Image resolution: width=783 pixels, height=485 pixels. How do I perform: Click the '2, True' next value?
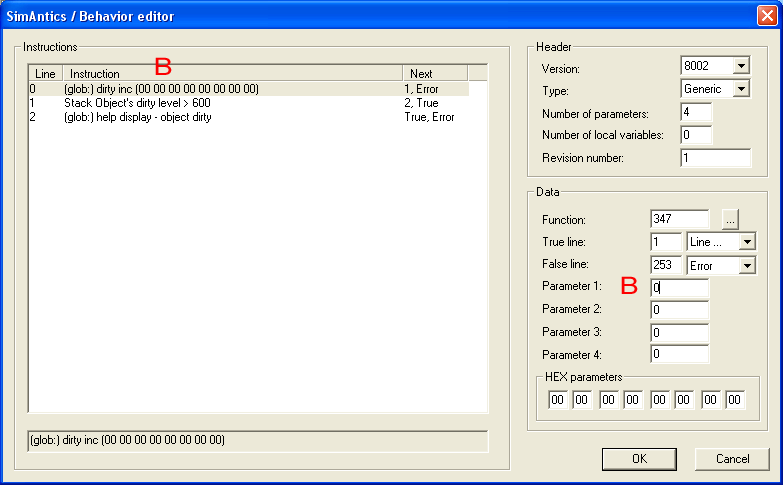(x=421, y=103)
